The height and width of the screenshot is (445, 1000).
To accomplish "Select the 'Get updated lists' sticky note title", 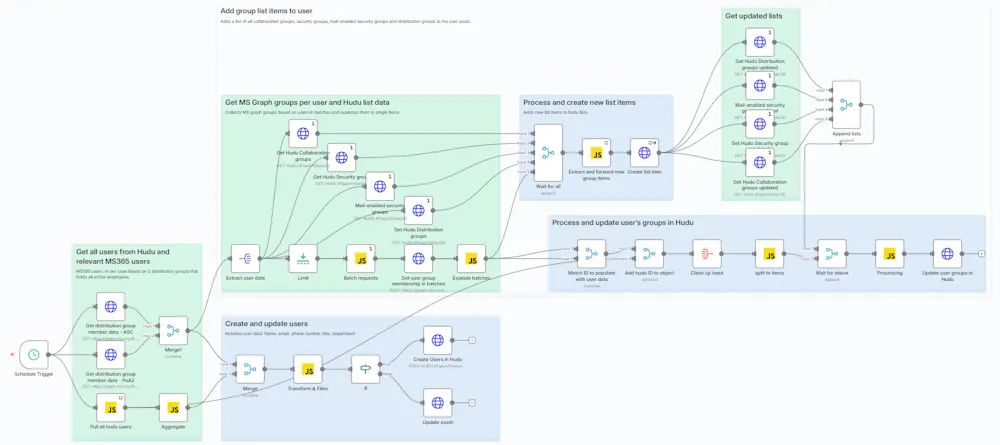I will 753,15.
